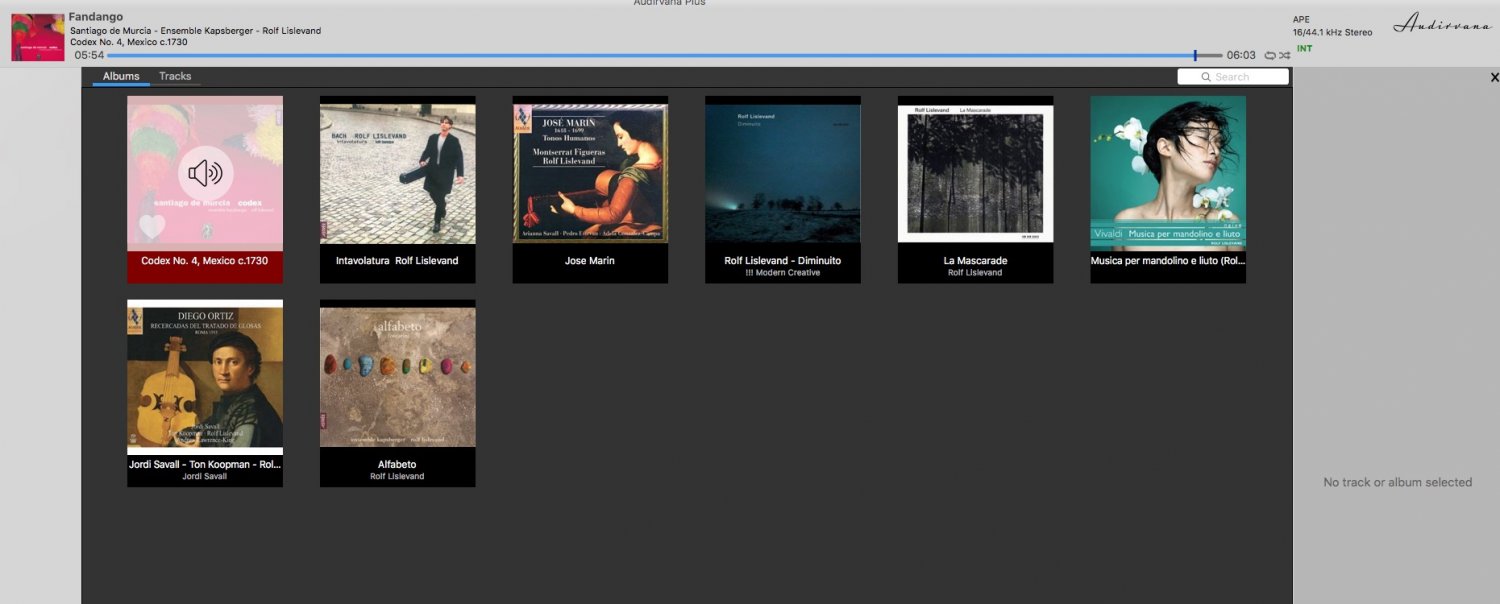Open the Intavolatura Rolf Lislevand album cover

point(398,173)
